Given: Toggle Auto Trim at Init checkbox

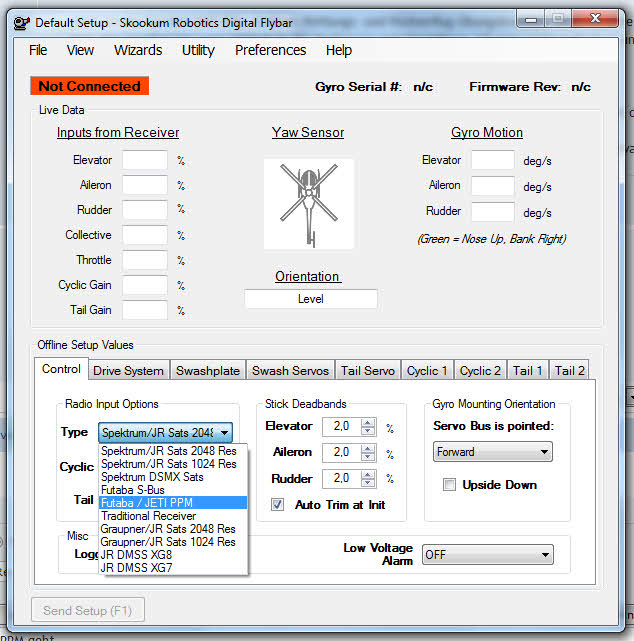Looking at the screenshot, I should (278, 505).
